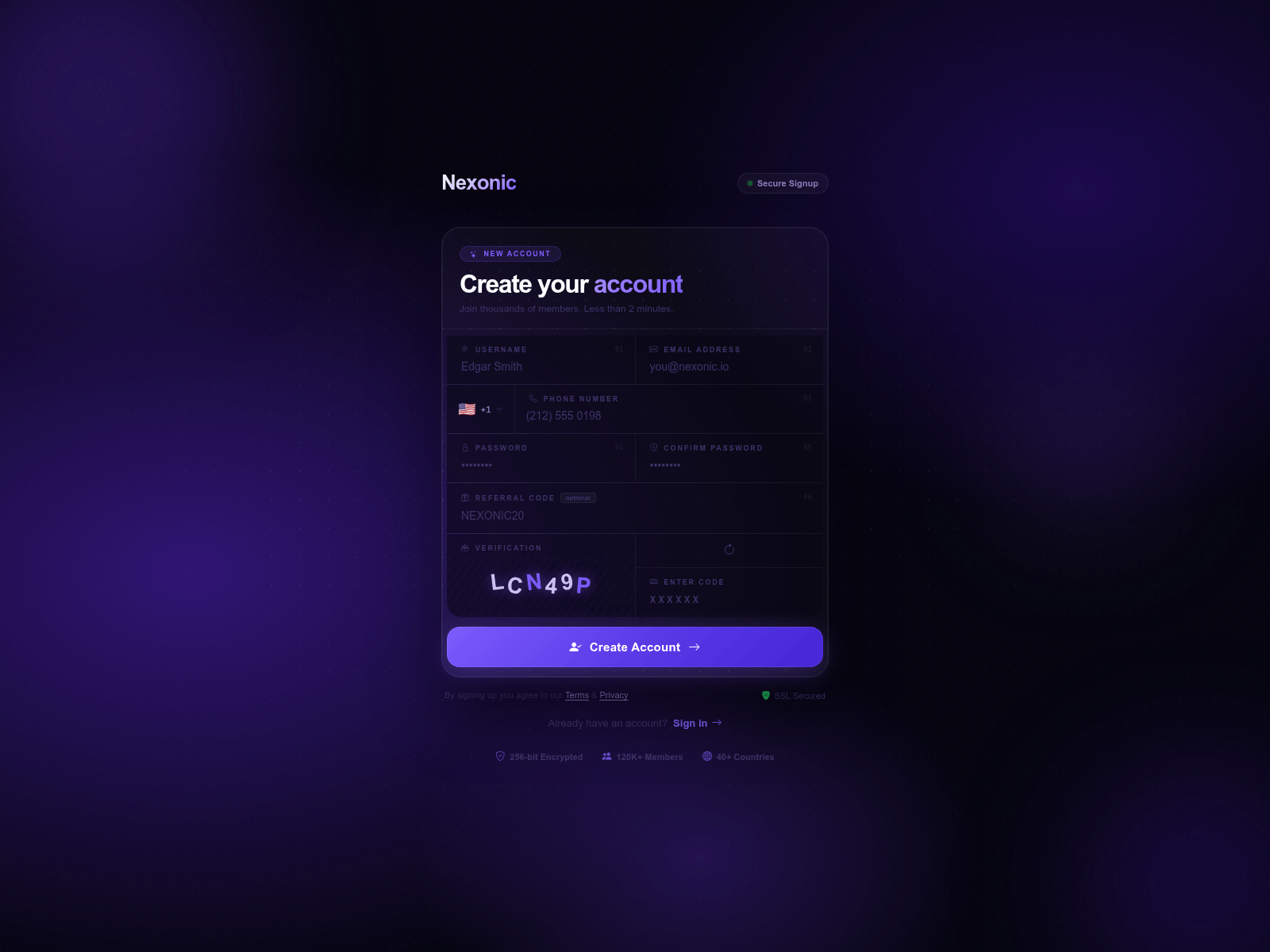This screenshot has width=1270, height=952.
Task: Click the gift icon beside Referral Code
Action: pyautogui.click(x=465, y=497)
